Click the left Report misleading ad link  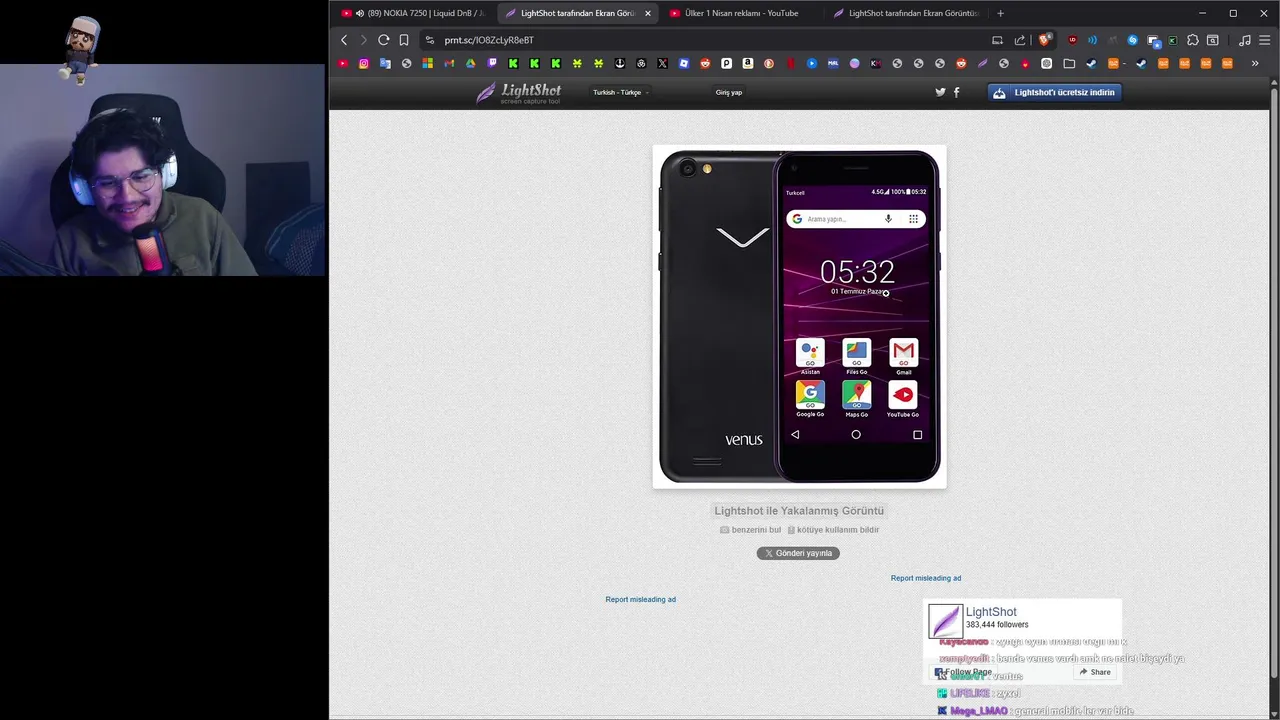pyautogui.click(x=641, y=599)
